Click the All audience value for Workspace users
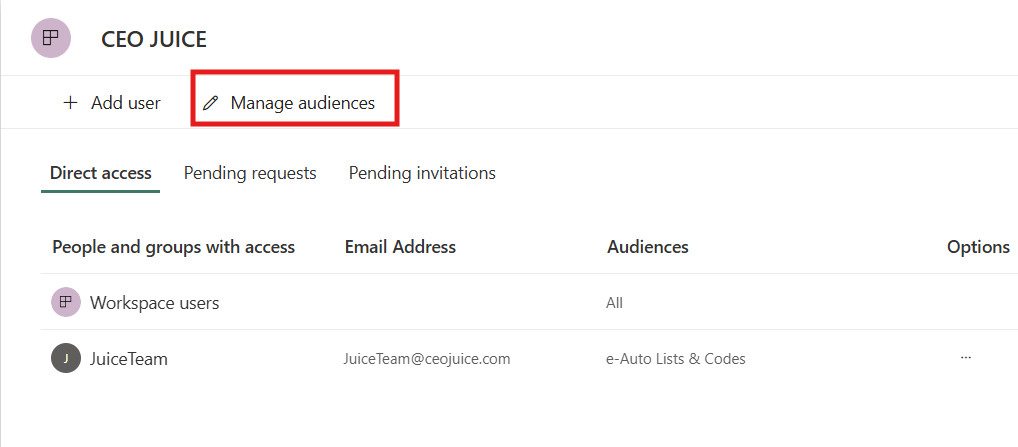1018x447 pixels. [614, 302]
